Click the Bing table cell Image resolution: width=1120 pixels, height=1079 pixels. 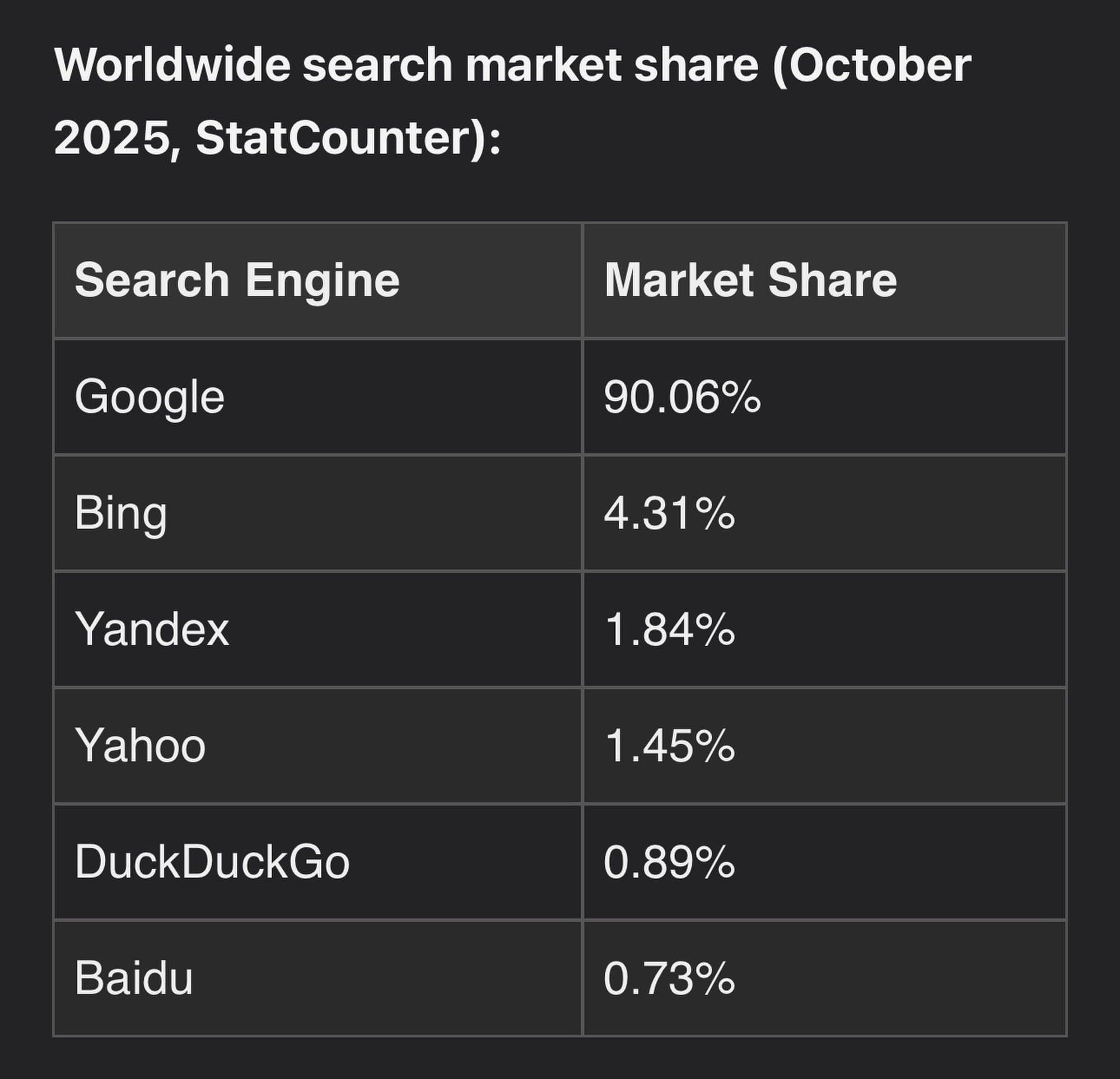pyautogui.click(x=120, y=513)
